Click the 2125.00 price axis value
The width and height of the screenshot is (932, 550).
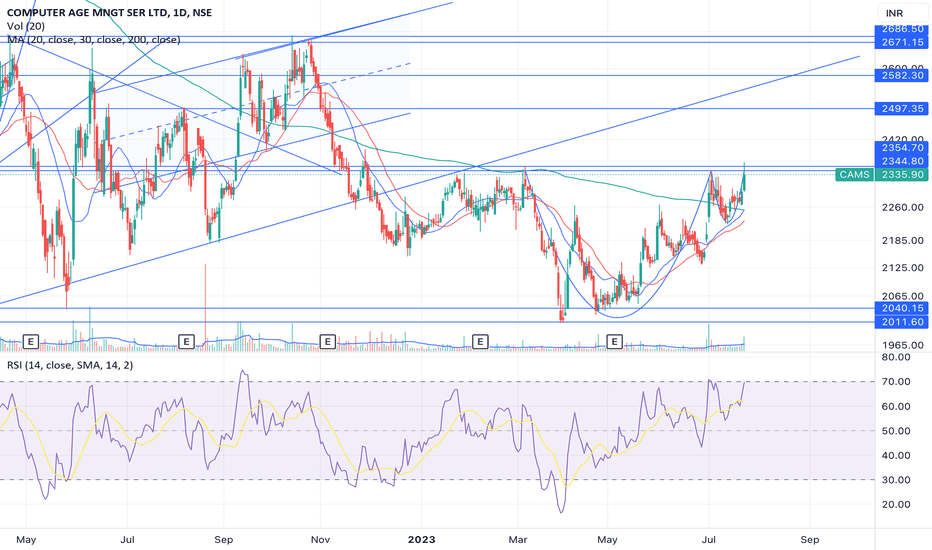point(902,268)
